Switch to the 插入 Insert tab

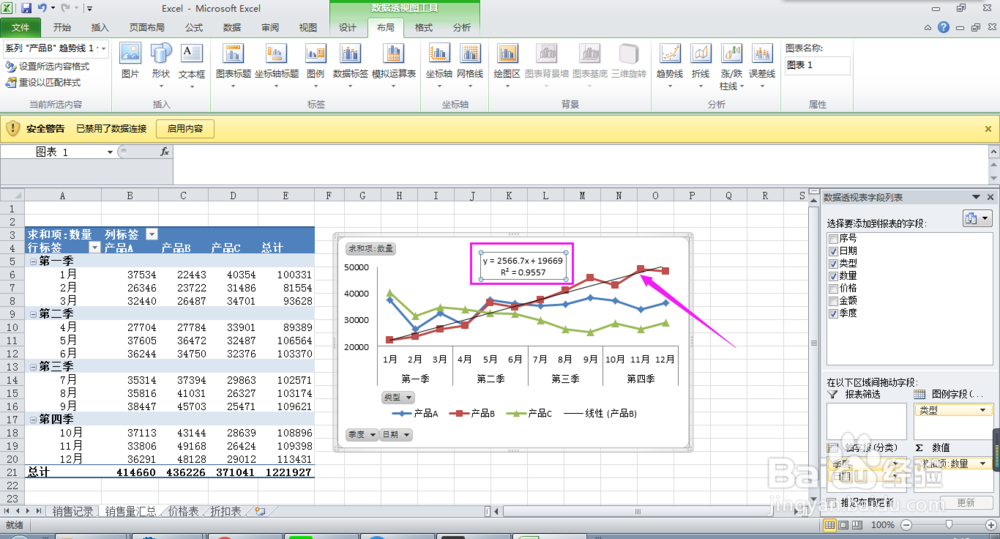(100, 27)
